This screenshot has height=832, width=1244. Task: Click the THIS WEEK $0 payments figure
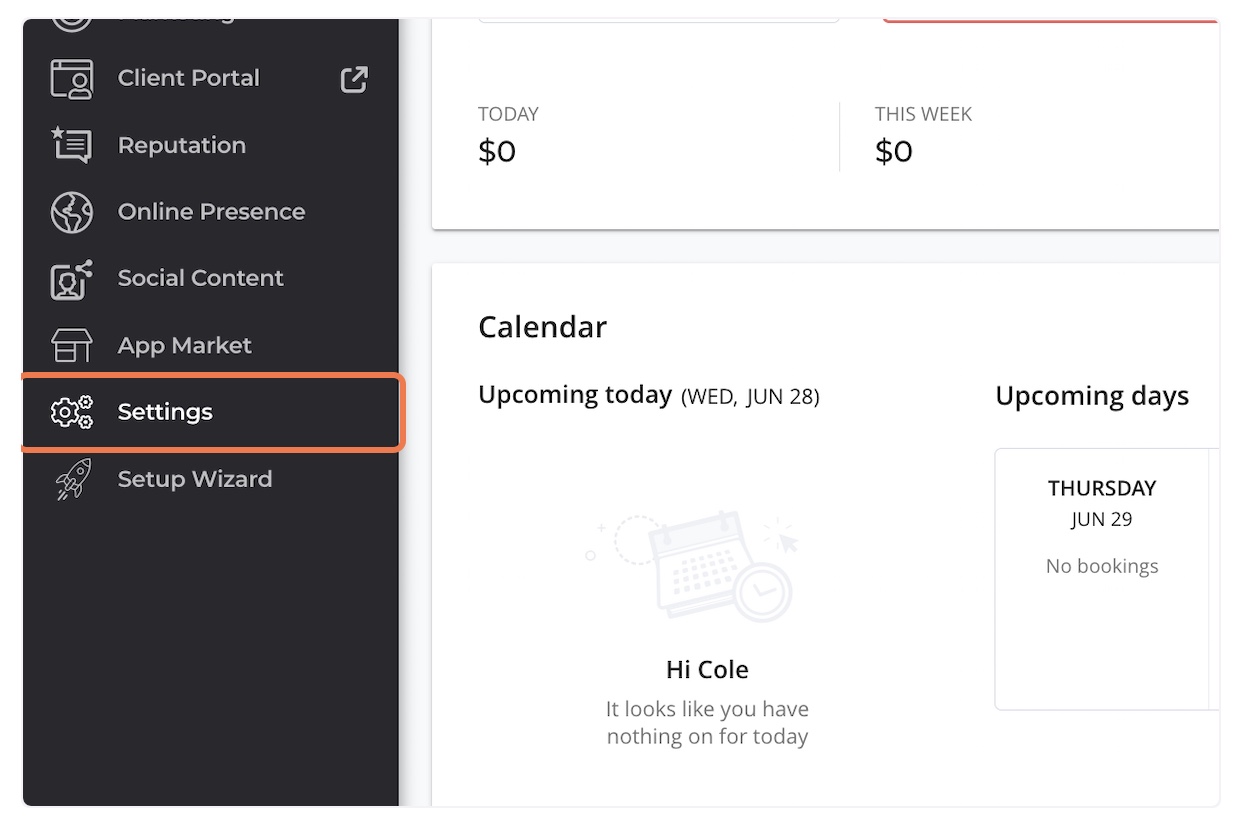pos(894,151)
